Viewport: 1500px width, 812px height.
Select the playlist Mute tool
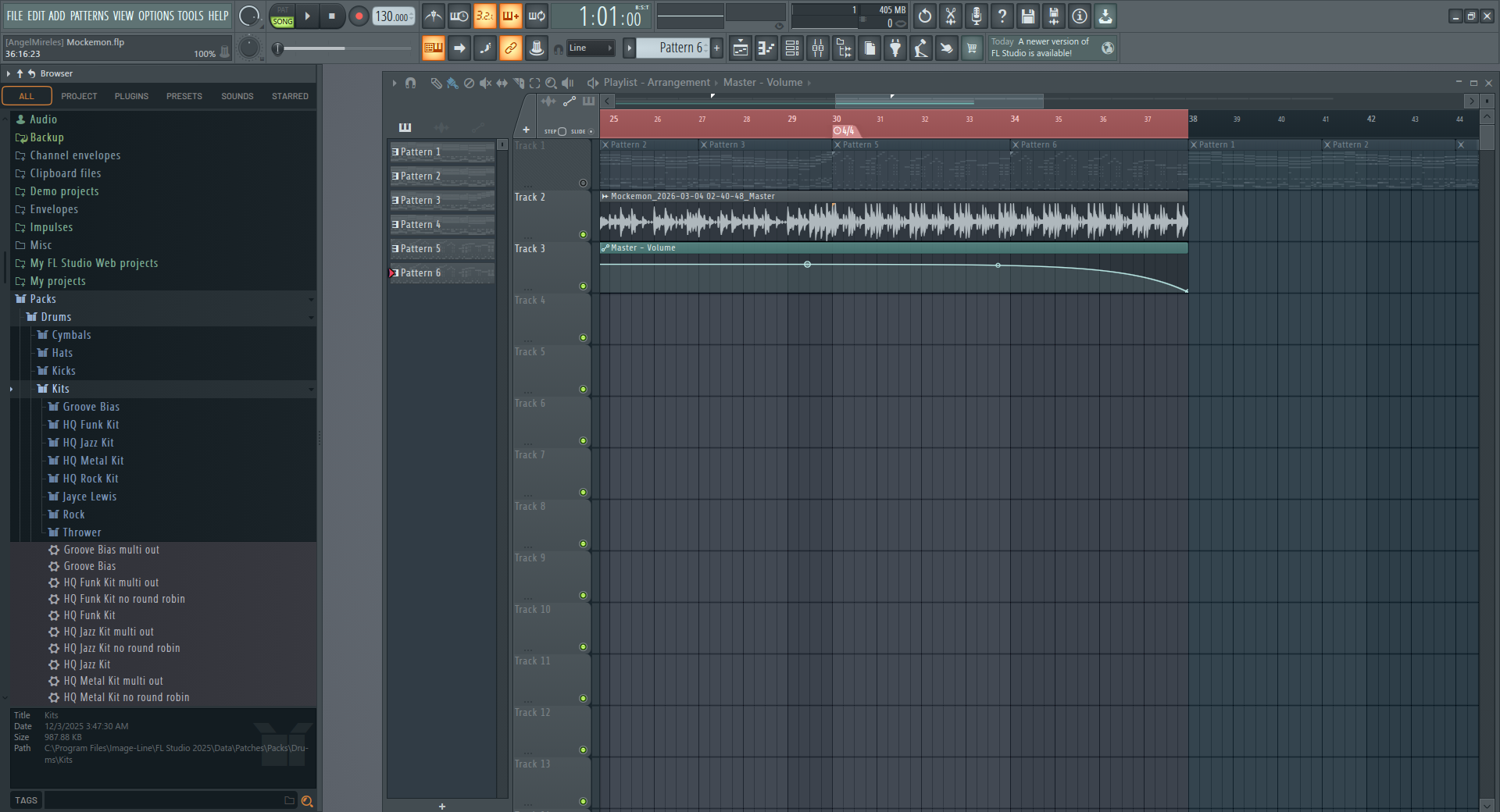pos(485,83)
